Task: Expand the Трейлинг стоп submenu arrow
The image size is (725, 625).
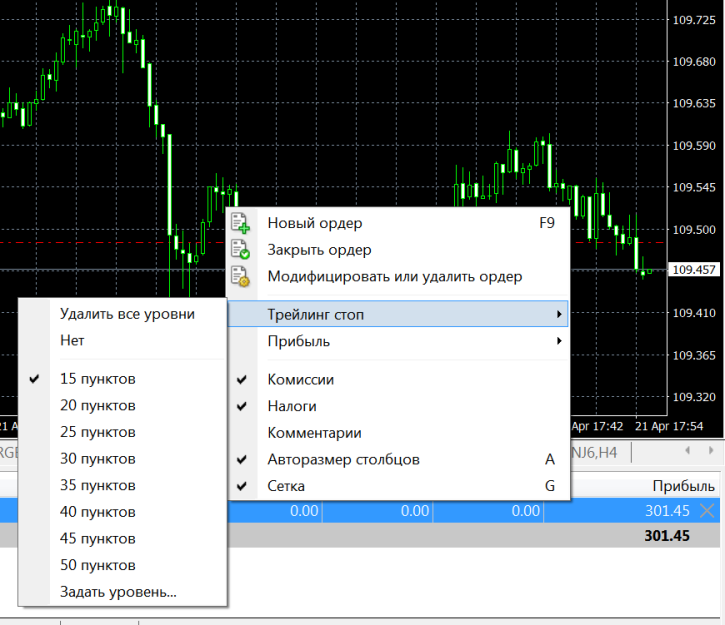Action: [x=558, y=315]
